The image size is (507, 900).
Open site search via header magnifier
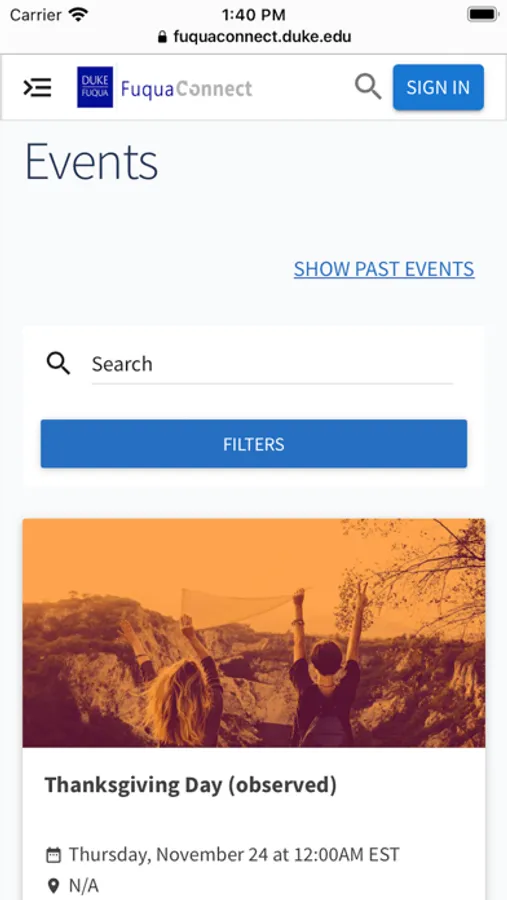pyautogui.click(x=368, y=87)
